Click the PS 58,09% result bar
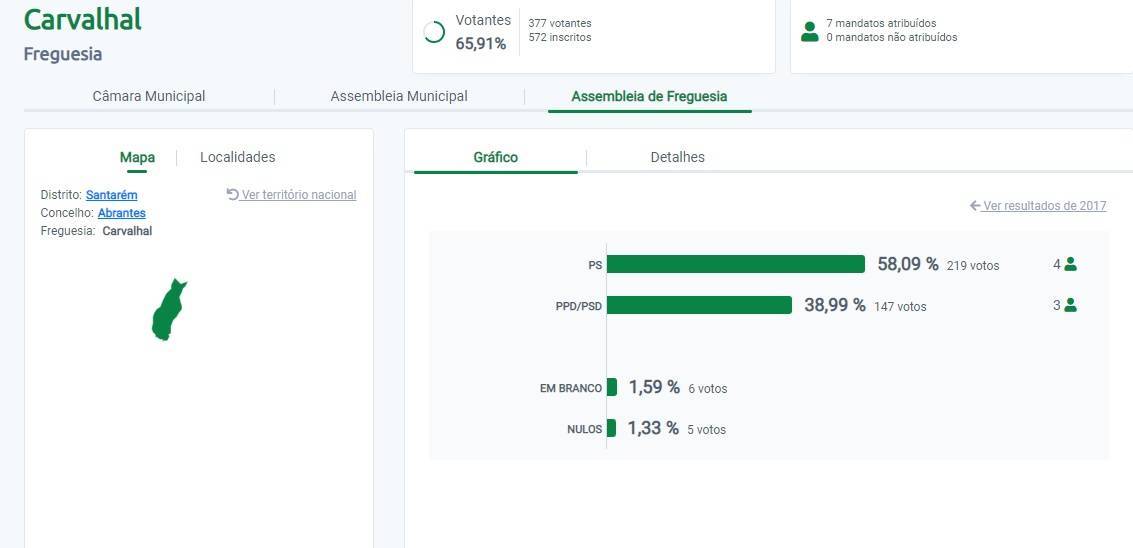 coord(735,264)
